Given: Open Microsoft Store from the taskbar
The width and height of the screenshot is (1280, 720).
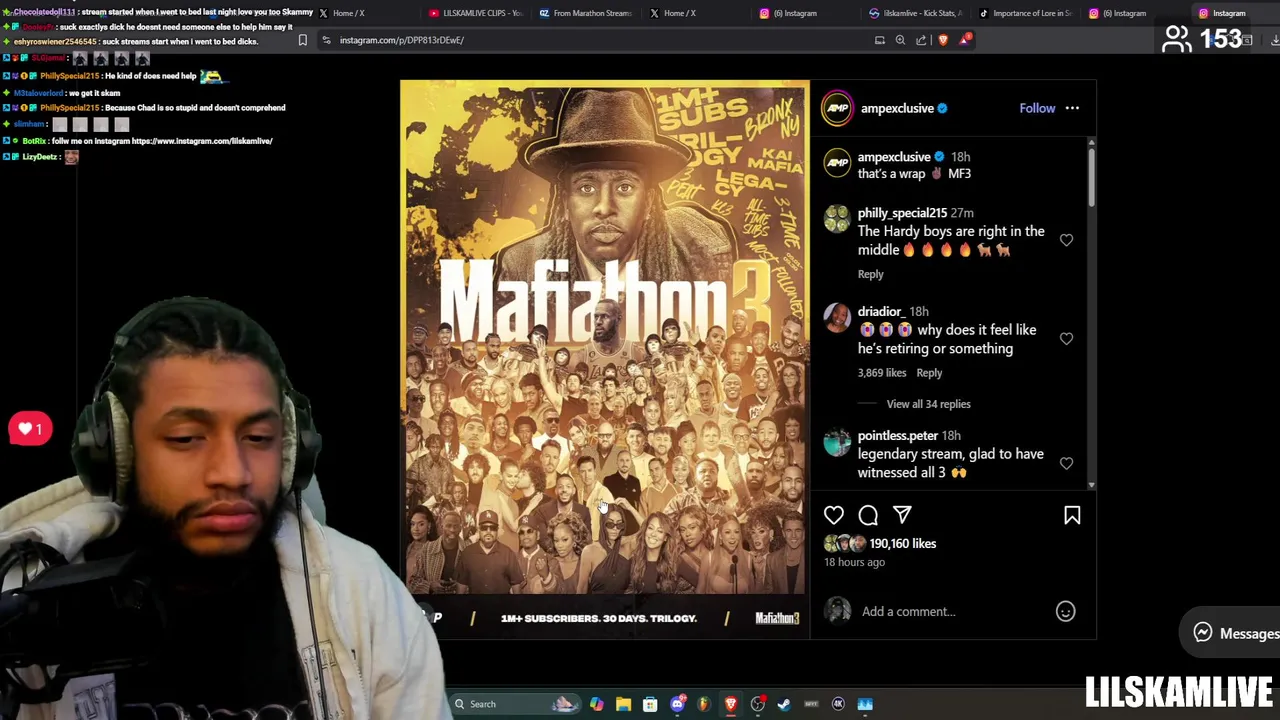Looking at the screenshot, I should [650, 704].
